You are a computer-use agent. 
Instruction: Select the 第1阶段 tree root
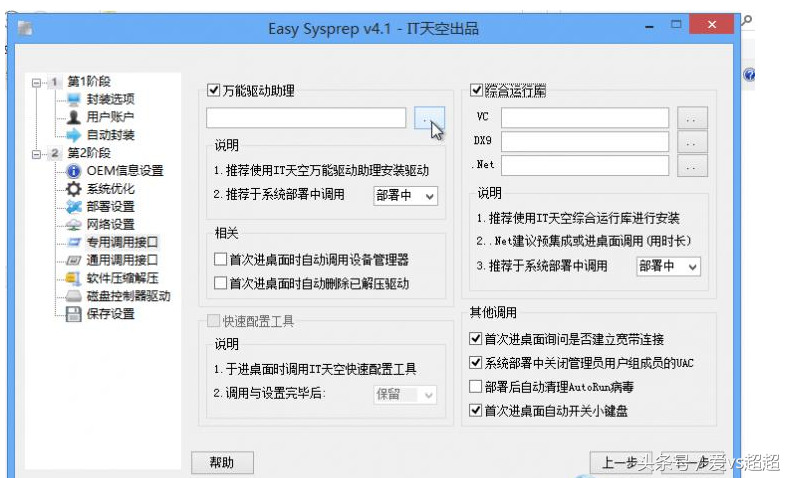pyautogui.click(x=89, y=81)
